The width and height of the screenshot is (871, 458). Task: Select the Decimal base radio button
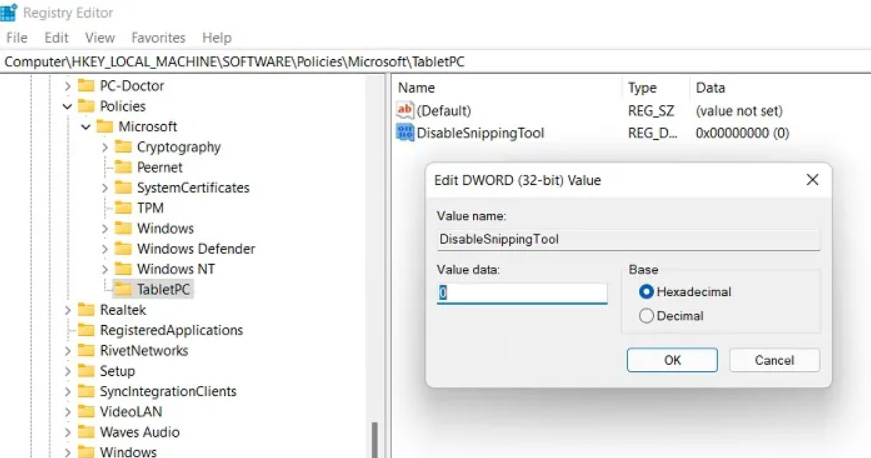coord(646,316)
